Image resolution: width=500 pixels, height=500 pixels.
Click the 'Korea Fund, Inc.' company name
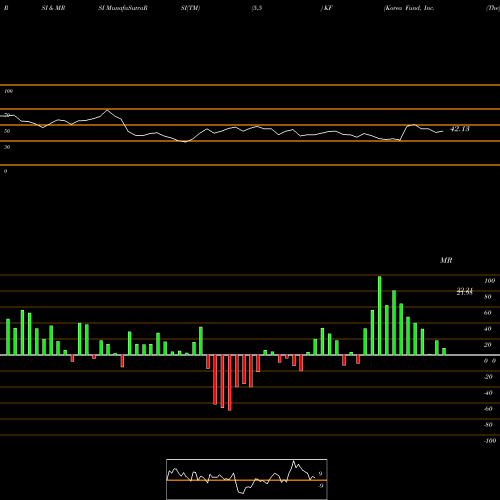[x=409, y=8]
